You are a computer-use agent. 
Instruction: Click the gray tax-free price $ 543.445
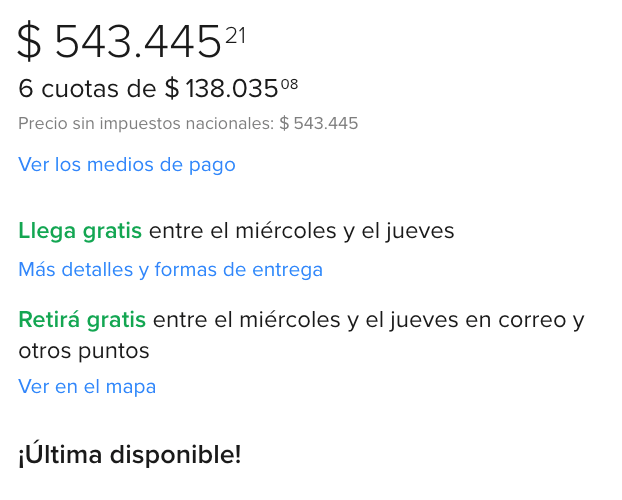[x=318, y=124]
